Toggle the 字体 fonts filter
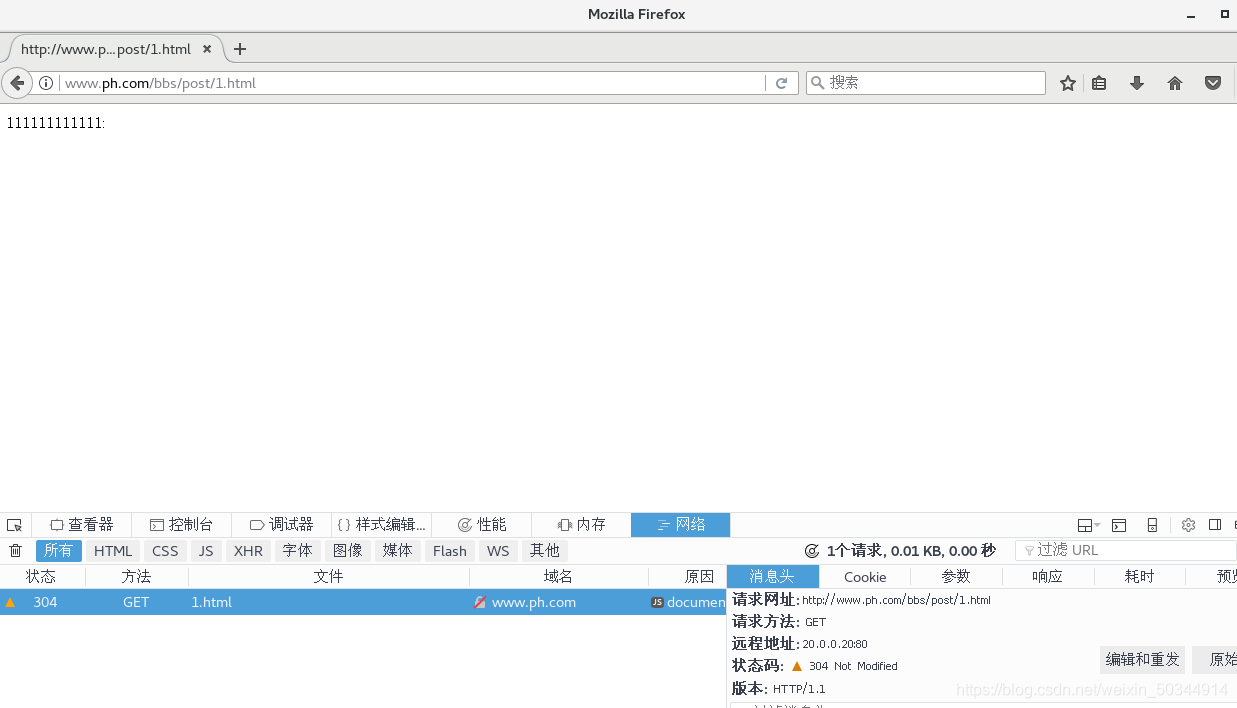The width and height of the screenshot is (1237, 708). 297,551
